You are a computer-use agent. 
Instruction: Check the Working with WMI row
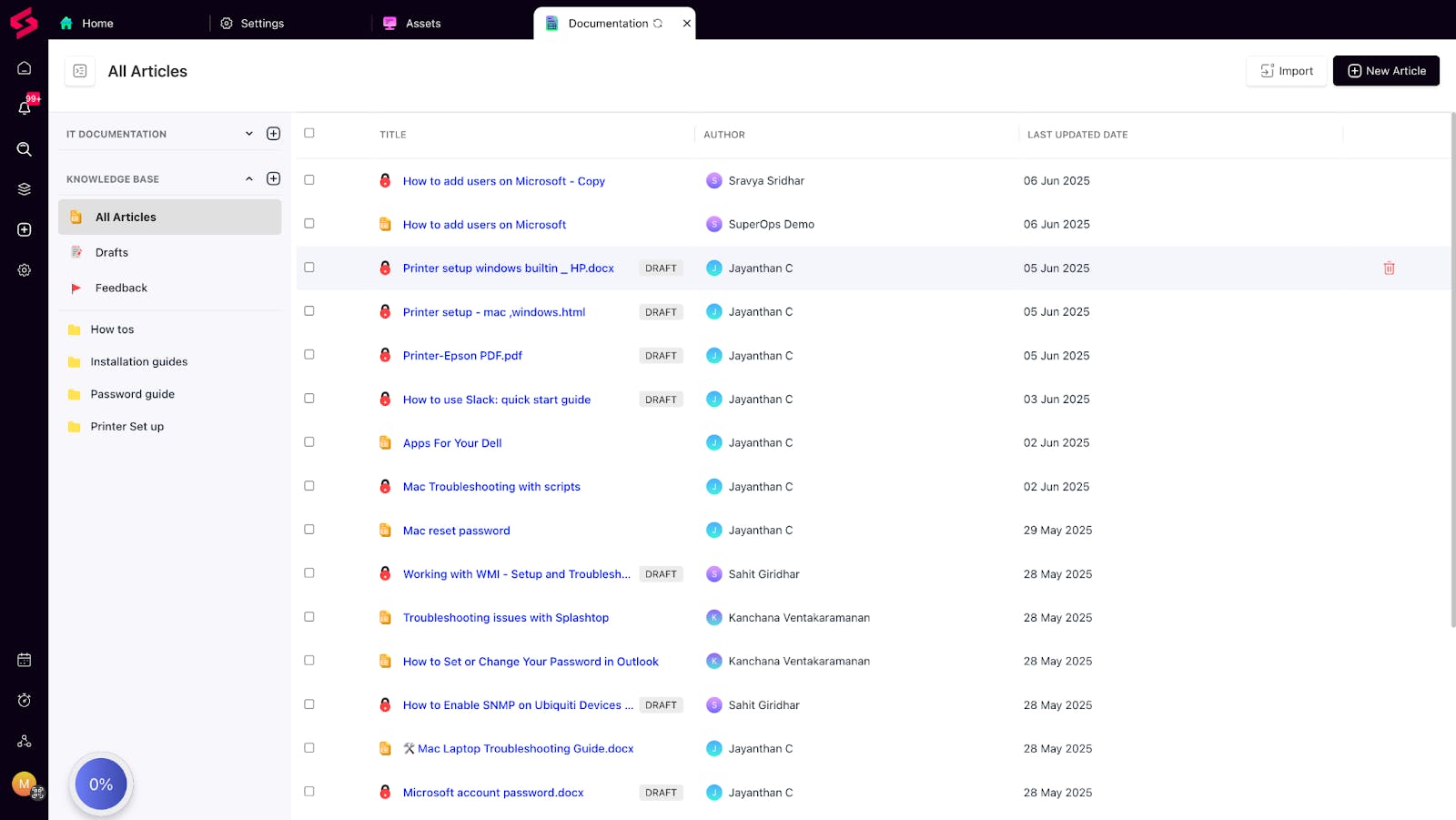pyautogui.click(x=309, y=573)
